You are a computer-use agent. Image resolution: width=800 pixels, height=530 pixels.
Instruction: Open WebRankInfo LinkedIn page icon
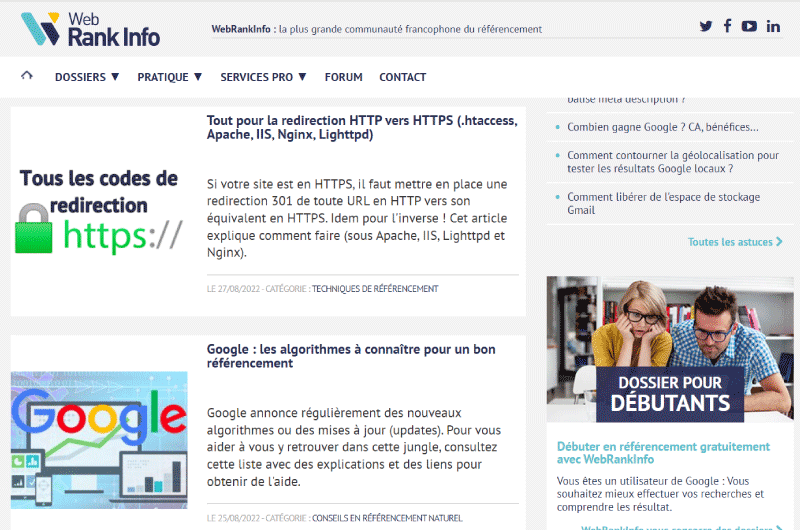pyautogui.click(x=773, y=26)
